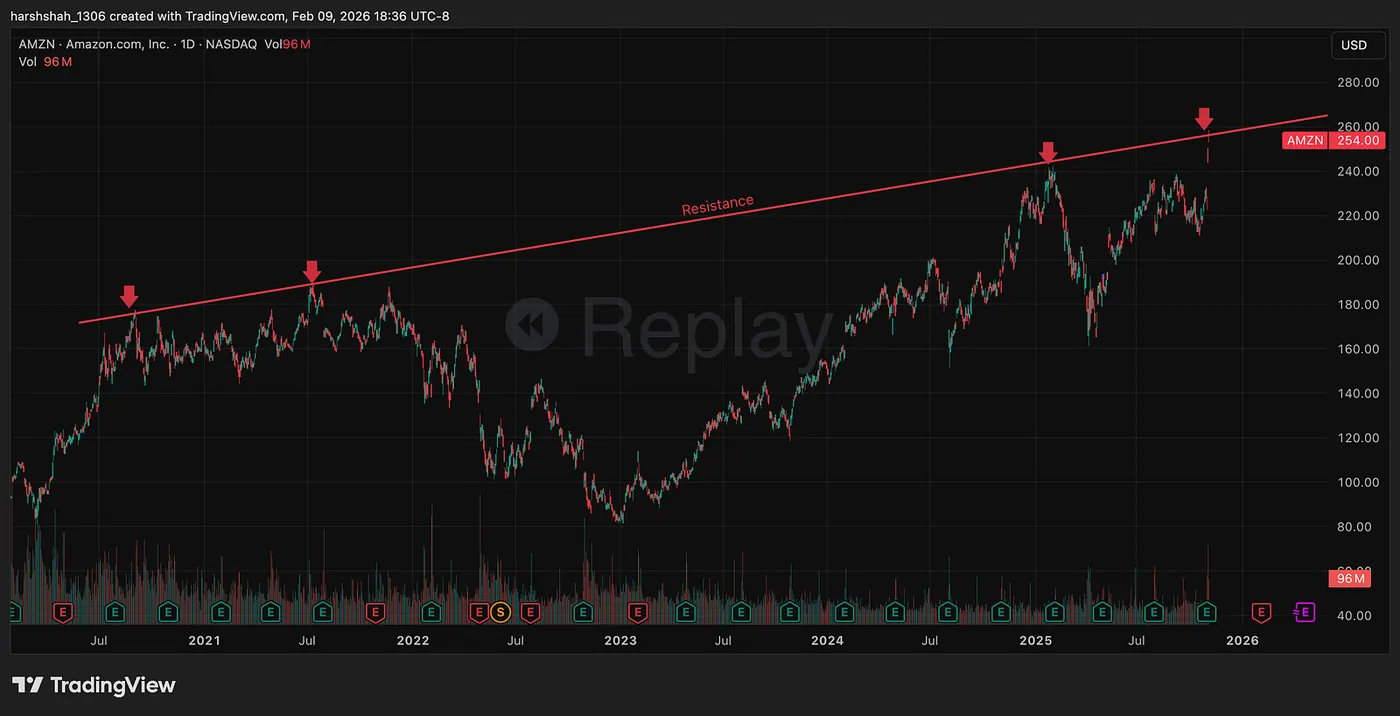Click the red earnings marker nearest the 2026 label
The height and width of the screenshot is (716, 1400).
tap(1261, 610)
